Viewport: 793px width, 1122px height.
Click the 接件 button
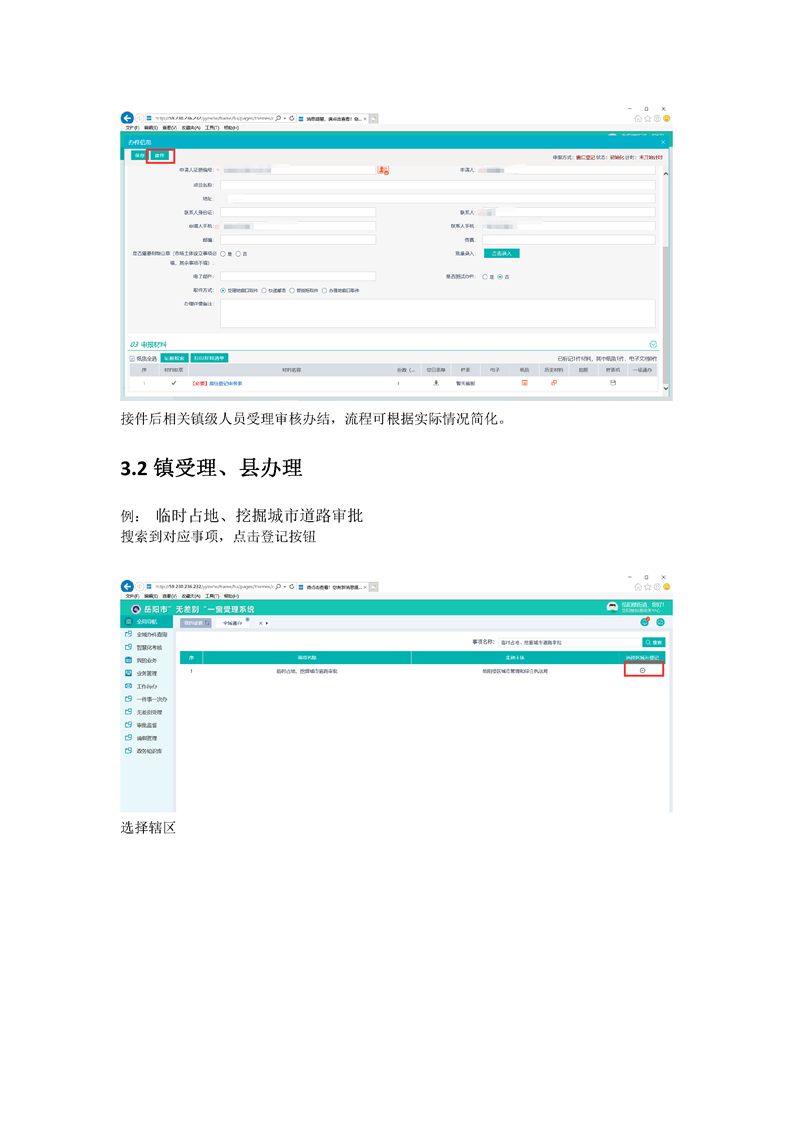pos(160,156)
